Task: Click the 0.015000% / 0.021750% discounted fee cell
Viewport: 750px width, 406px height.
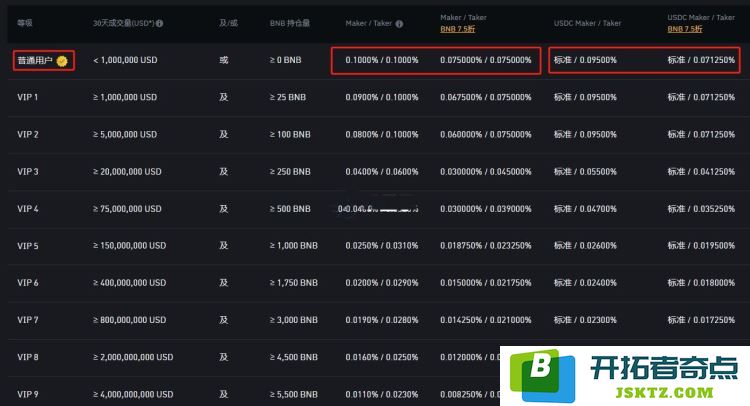Action: click(x=485, y=283)
